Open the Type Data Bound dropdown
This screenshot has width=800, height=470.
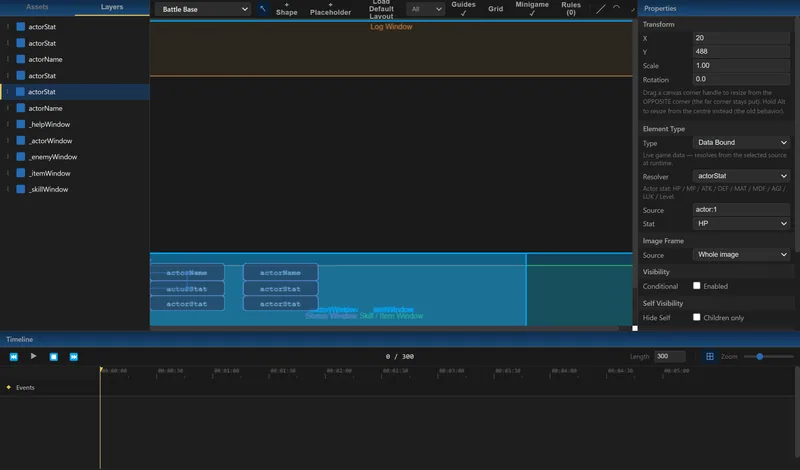coord(741,142)
